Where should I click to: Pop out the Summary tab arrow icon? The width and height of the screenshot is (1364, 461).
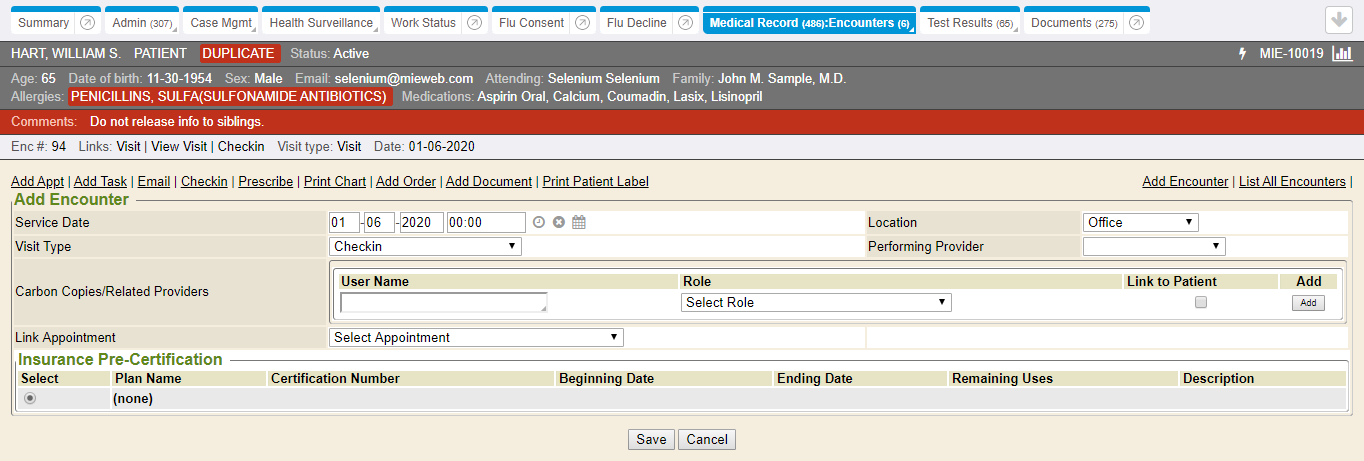(x=87, y=23)
